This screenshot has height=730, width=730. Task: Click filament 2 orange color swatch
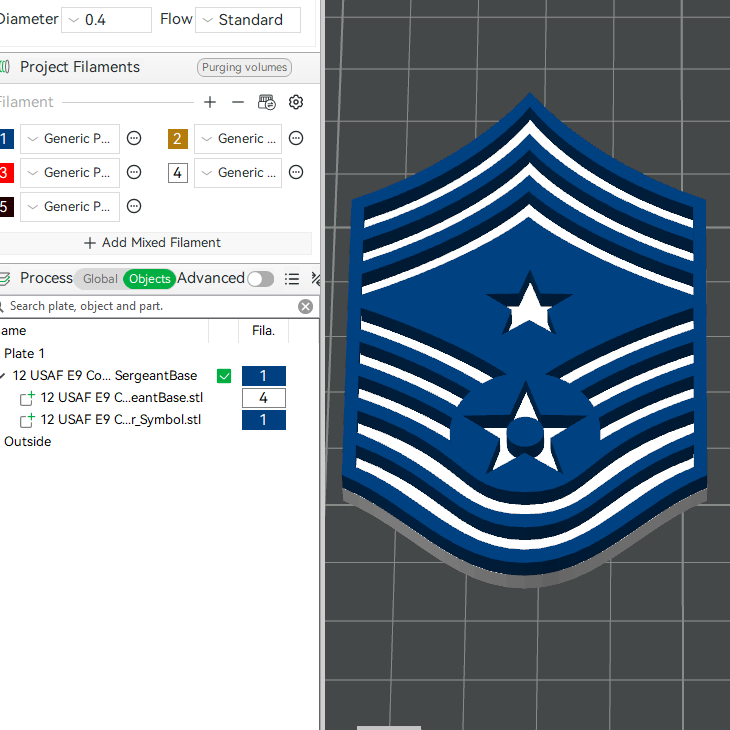click(x=178, y=139)
